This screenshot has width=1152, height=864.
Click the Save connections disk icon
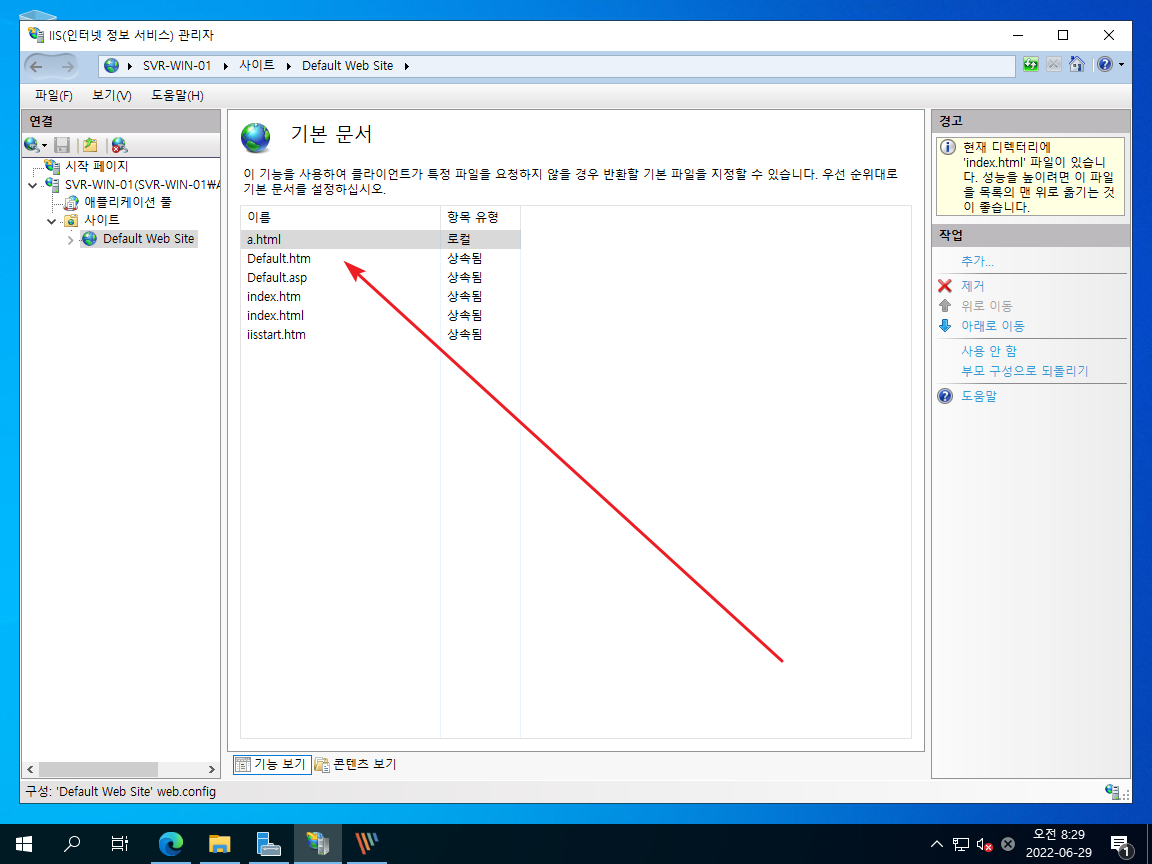pyautogui.click(x=62, y=145)
